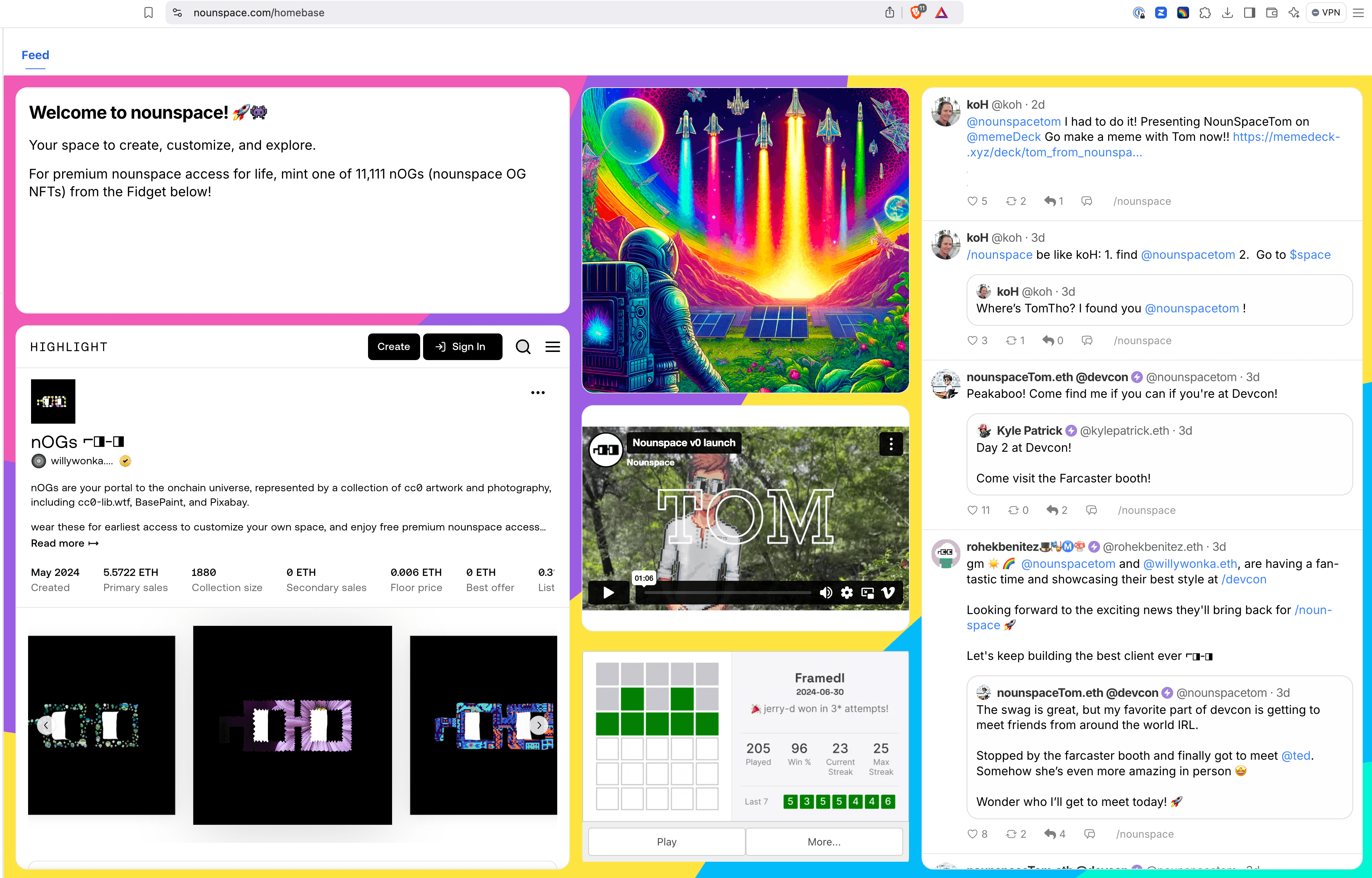Open the Leo AI sparkle icon

pos(1294,13)
